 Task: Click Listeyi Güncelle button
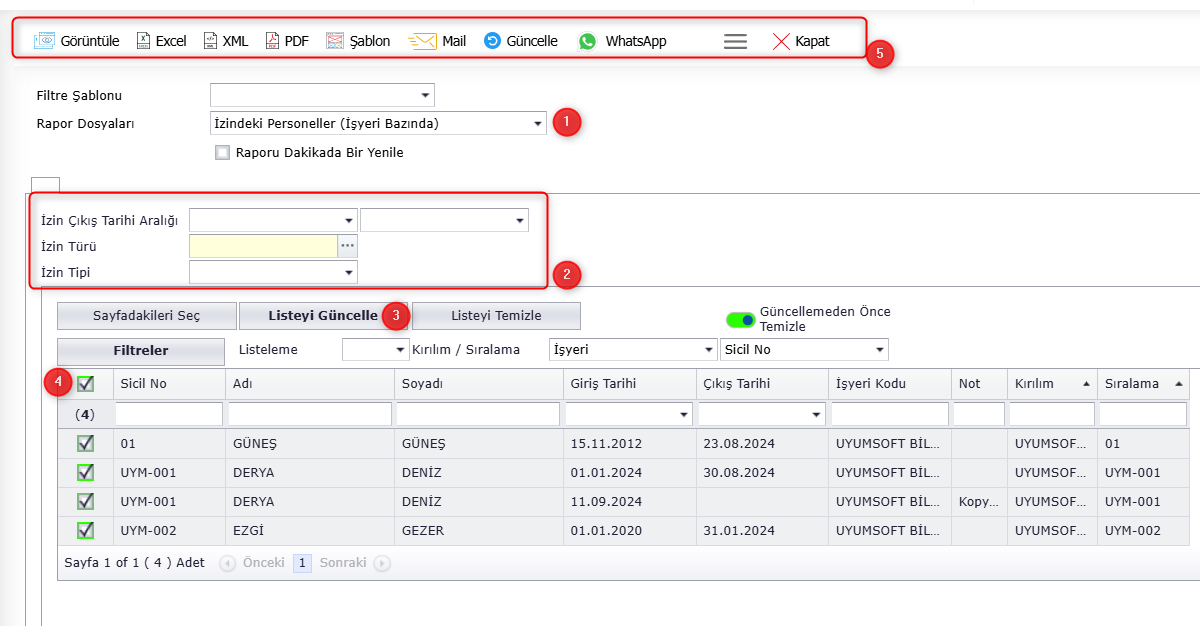[323, 316]
